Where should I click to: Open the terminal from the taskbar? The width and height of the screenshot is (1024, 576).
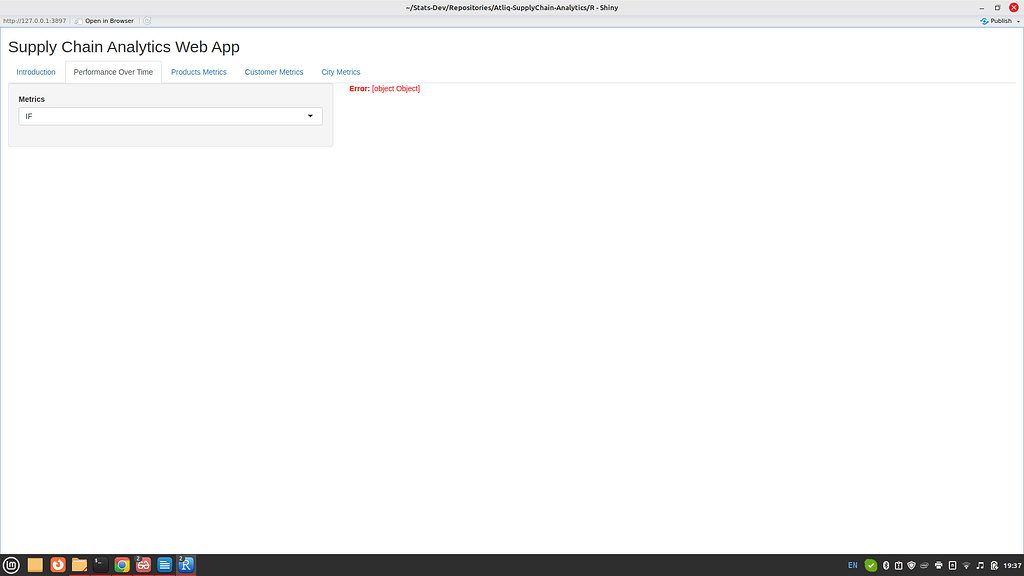point(100,564)
